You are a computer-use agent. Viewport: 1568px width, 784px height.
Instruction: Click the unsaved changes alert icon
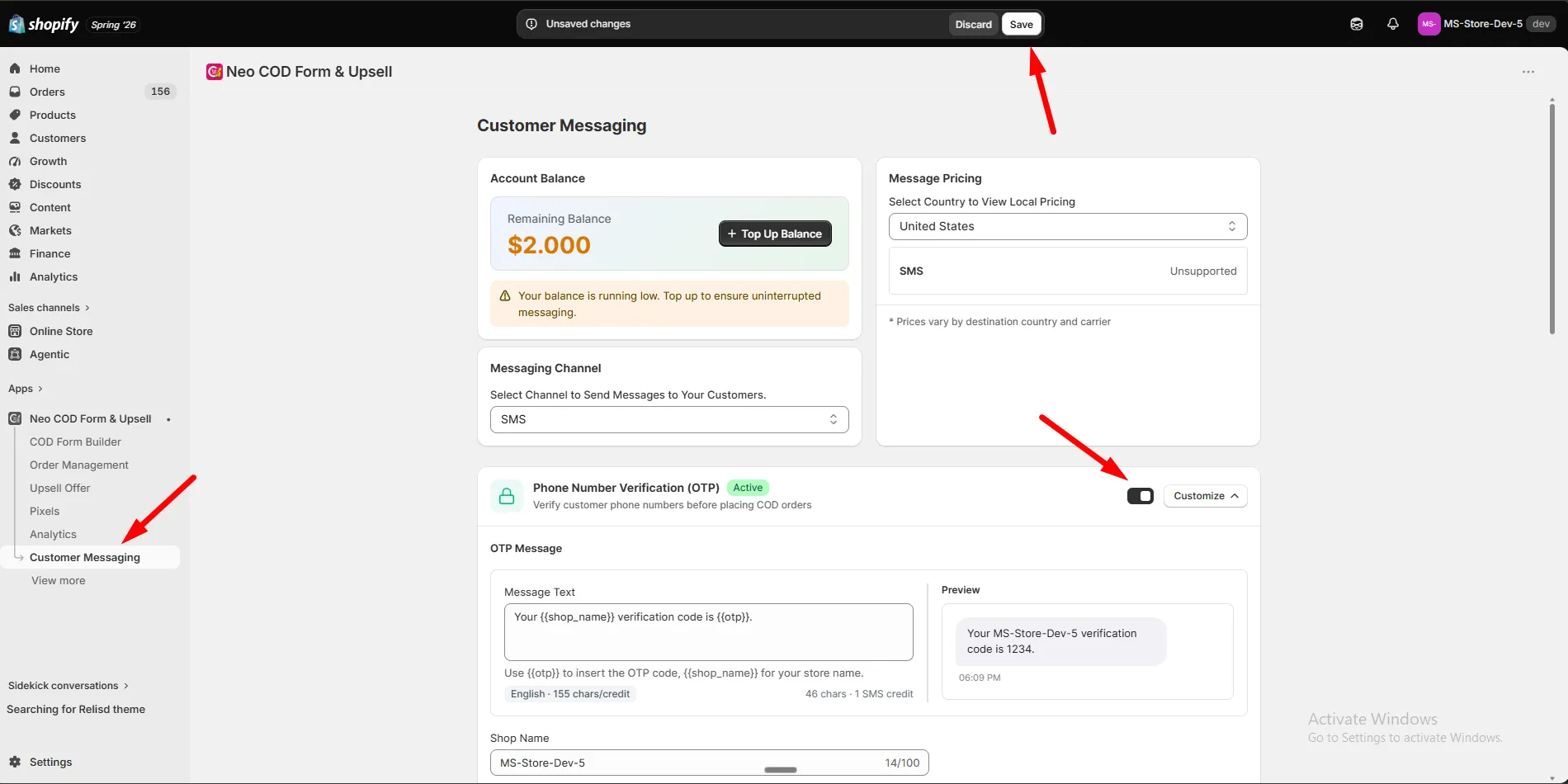[531, 24]
